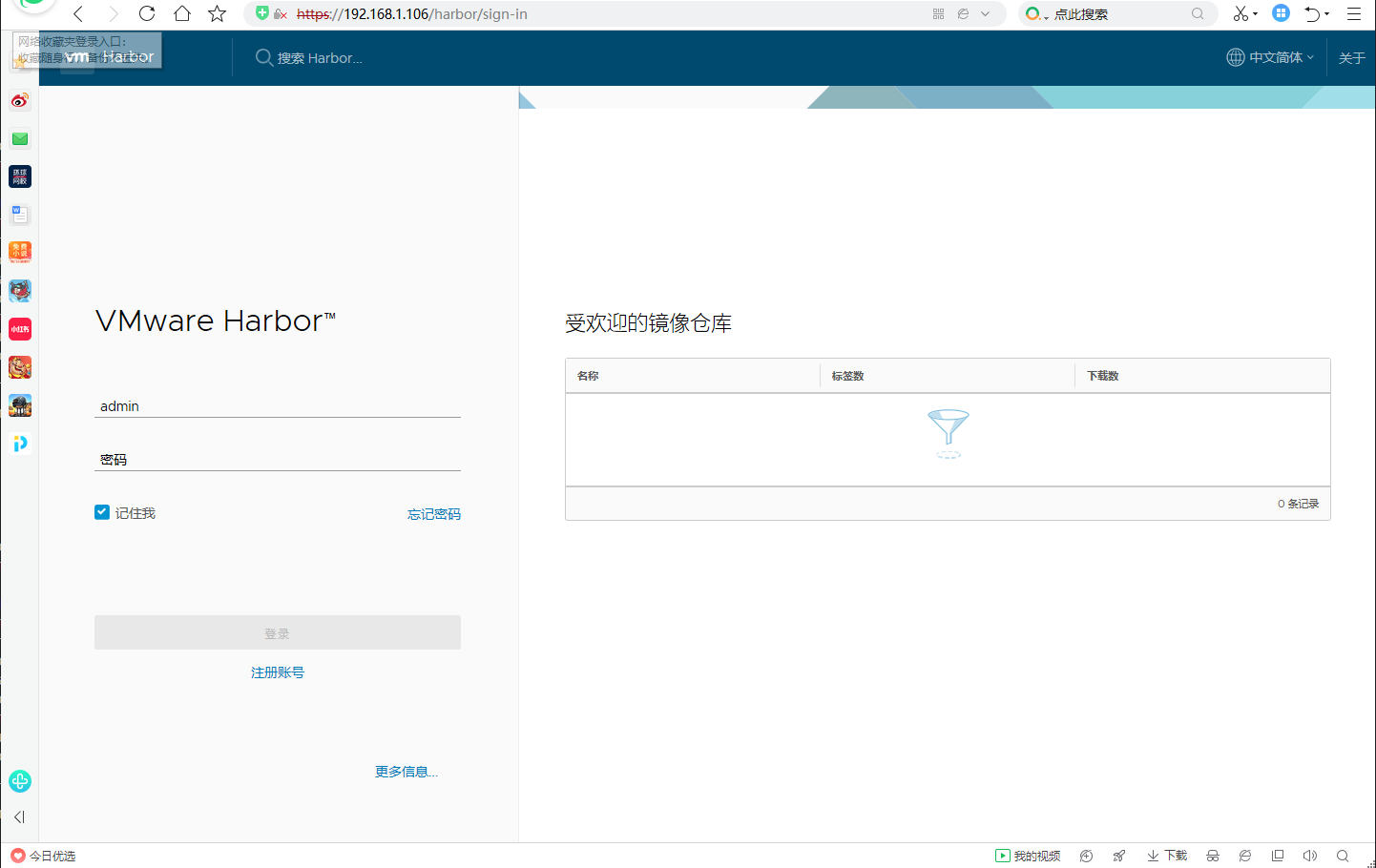This screenshot has height=868, width=1376.
Task: Open the 中文简体 language dropdown
Action: 1270,57
